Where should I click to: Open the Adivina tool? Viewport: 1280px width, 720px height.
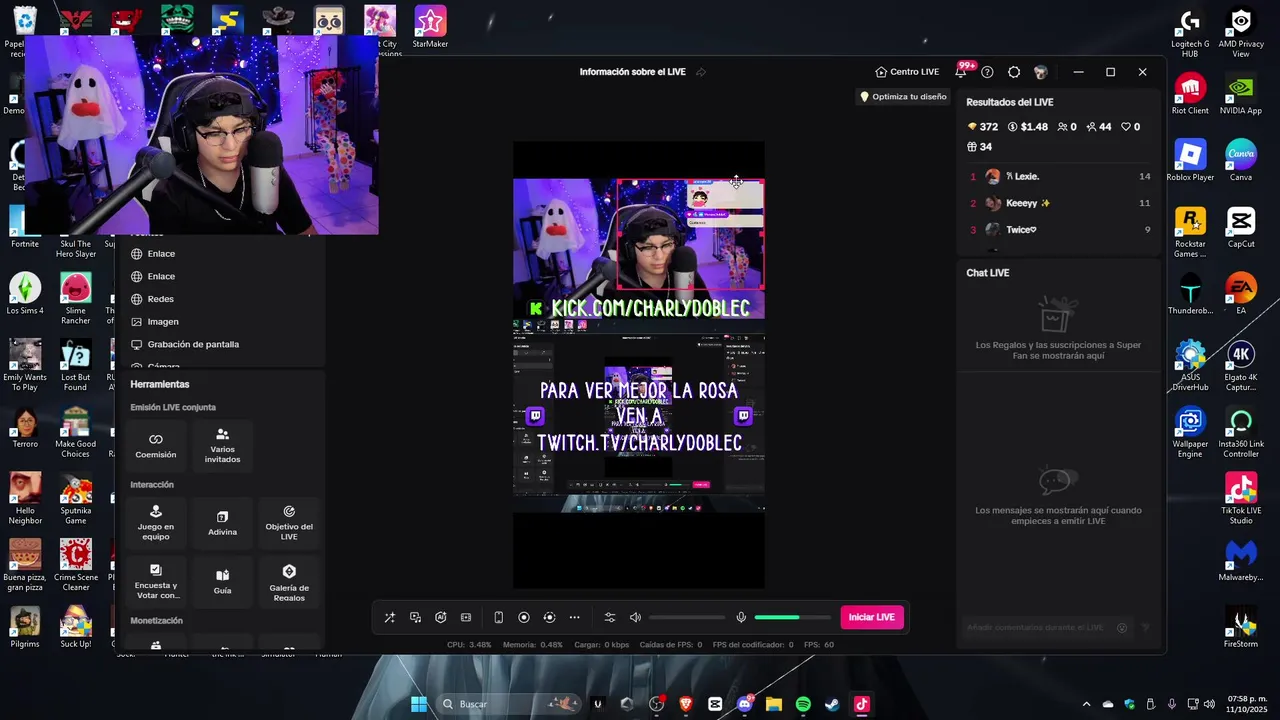(222, 523)
